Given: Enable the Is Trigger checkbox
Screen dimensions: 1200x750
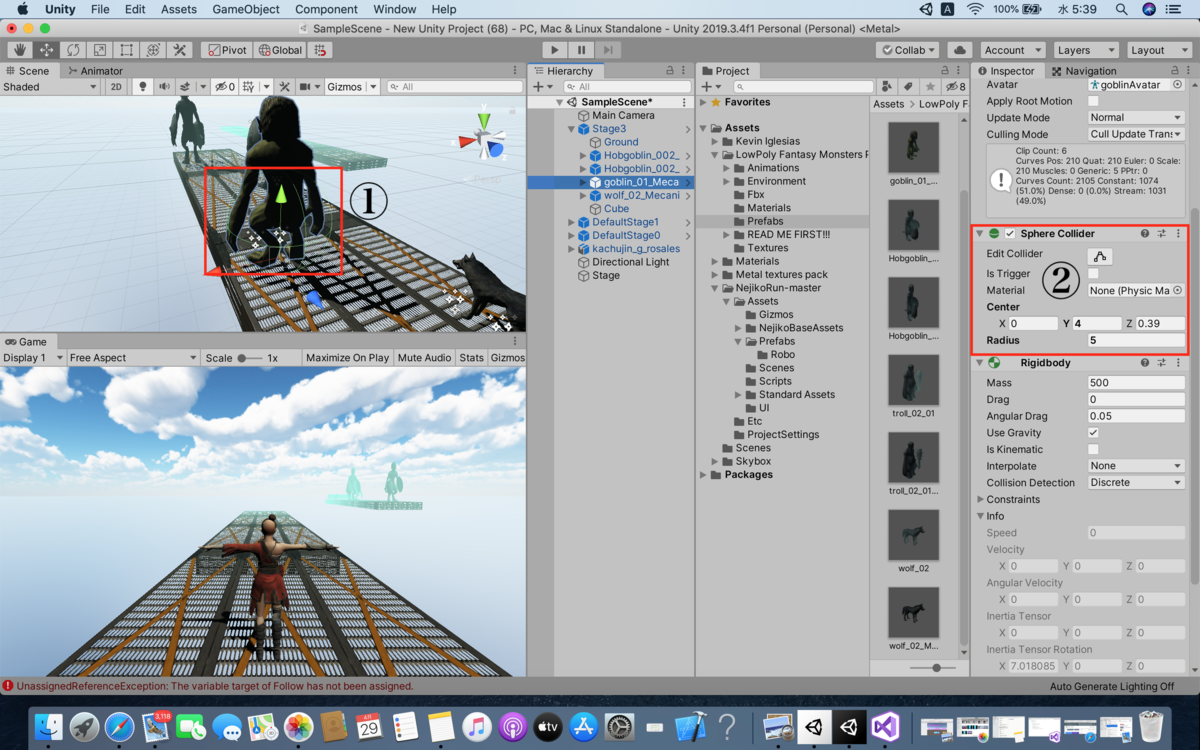Looking at the screenshot, I should [x=1093, y=274].
